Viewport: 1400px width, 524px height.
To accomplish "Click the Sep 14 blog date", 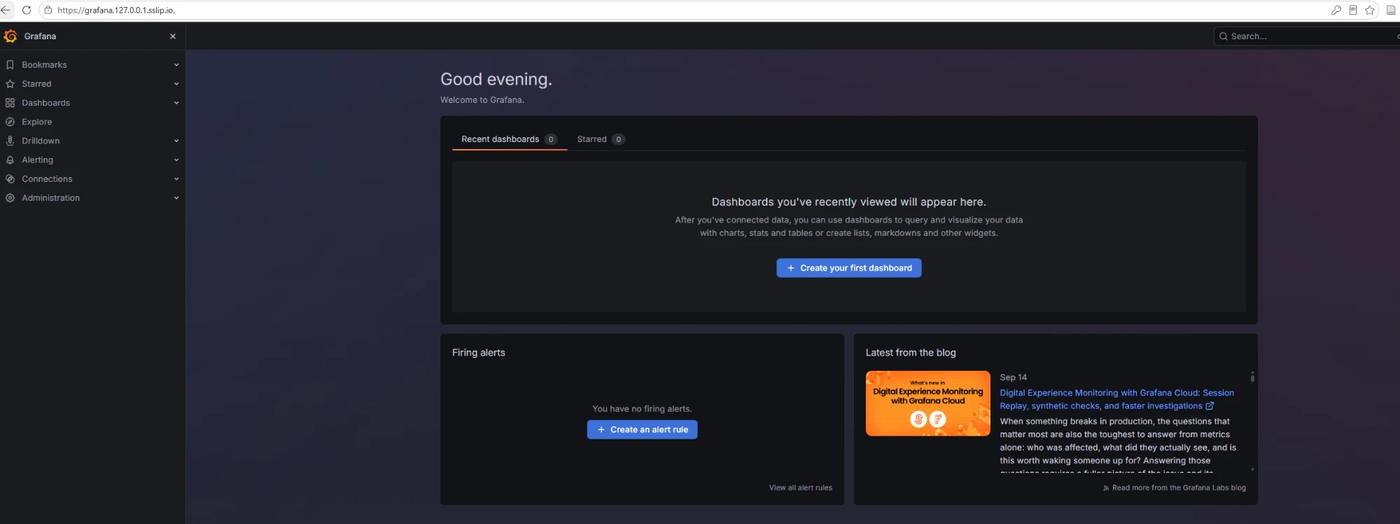I will pos(1013,377).
